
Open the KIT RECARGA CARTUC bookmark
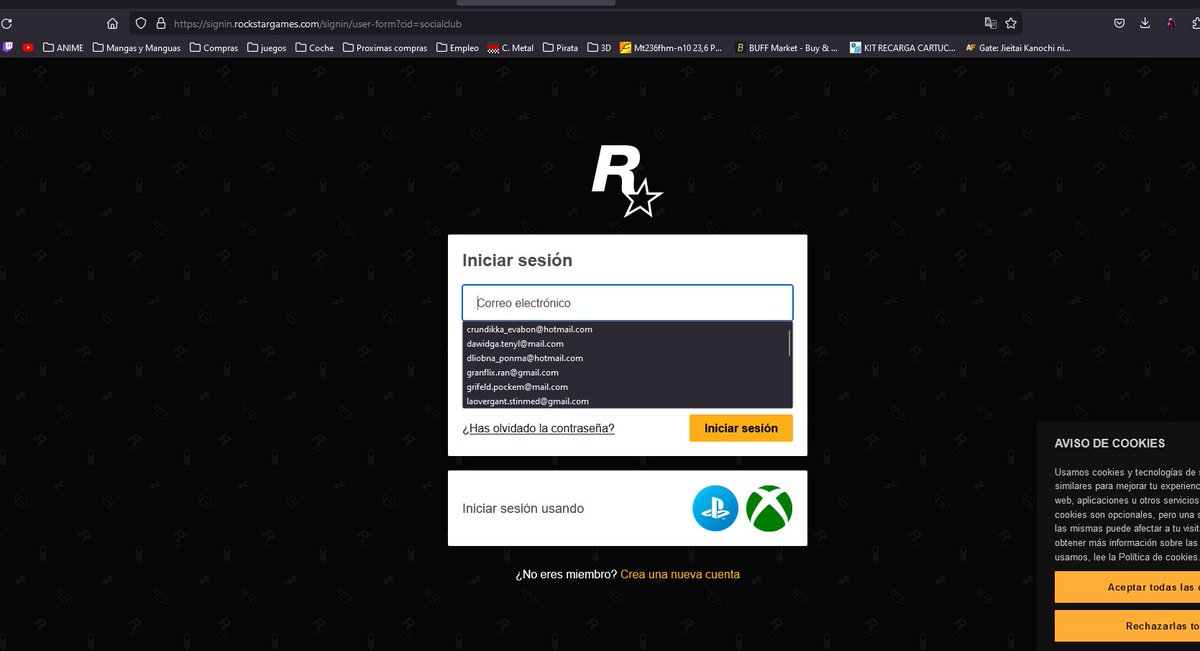[902, 47]
